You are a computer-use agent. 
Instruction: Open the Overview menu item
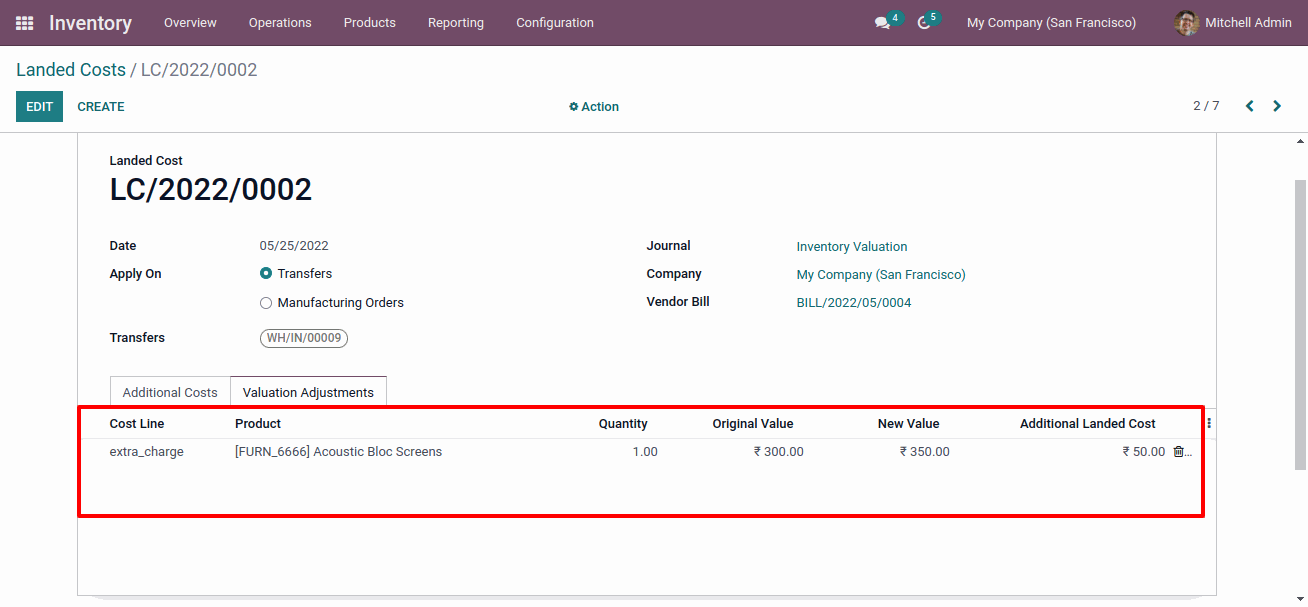190,22
